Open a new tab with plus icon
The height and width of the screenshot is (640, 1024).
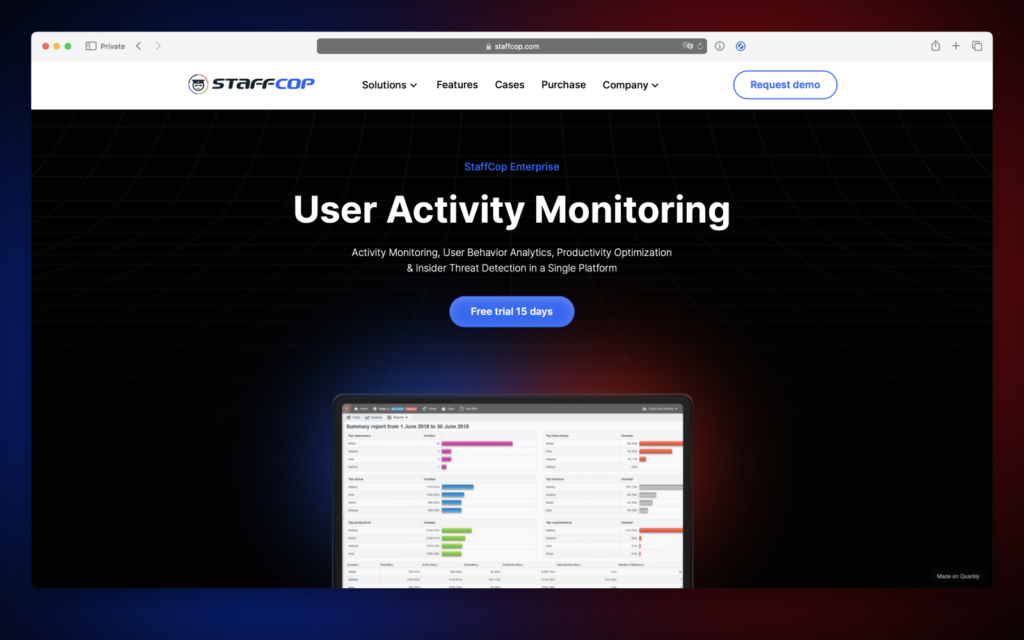click(x=956, y=46)
